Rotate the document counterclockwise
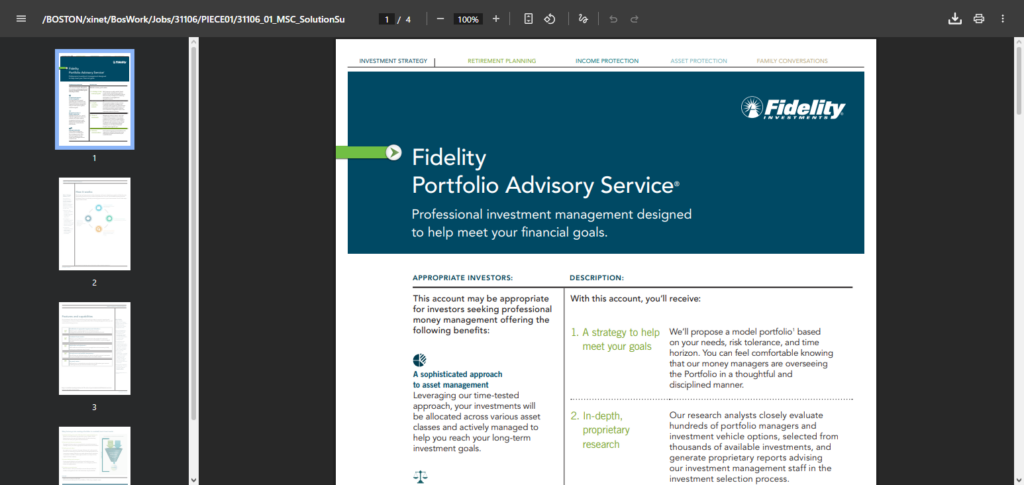This screenshot has width=1024, height=485. tap(550, 19)
